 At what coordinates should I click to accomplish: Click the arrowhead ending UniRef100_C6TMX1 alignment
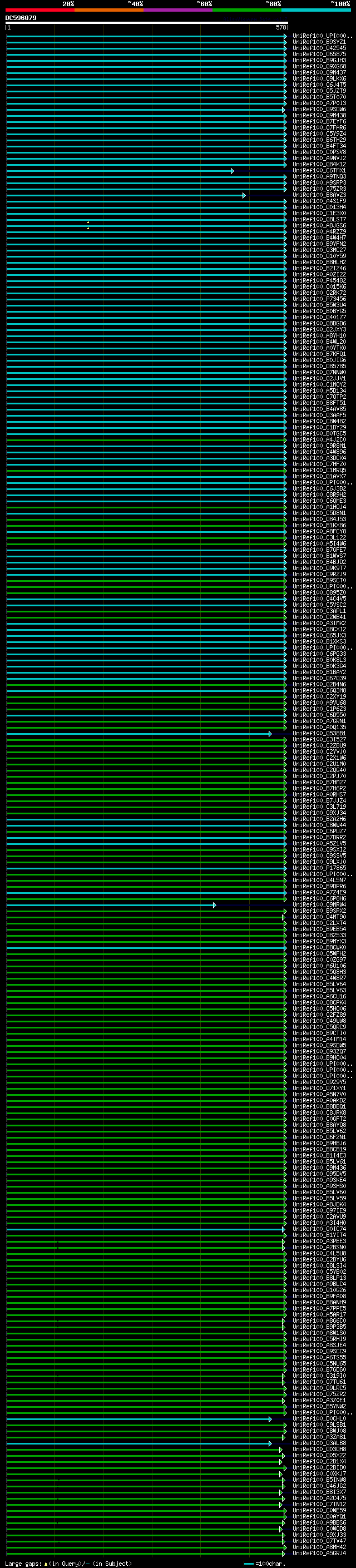pyautogui.click(x=233, y=171)
